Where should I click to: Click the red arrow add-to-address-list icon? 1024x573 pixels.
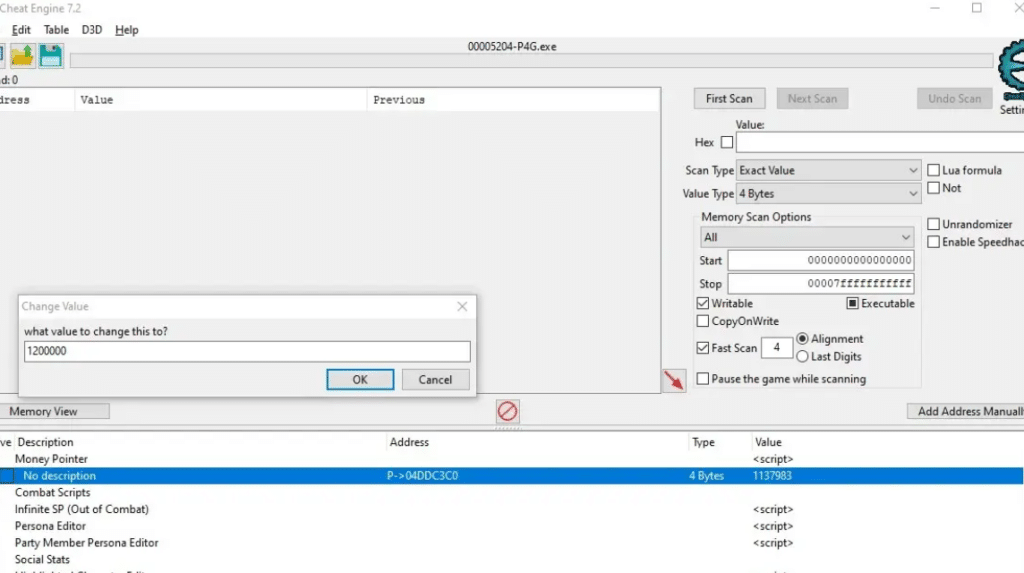point(674,380)
